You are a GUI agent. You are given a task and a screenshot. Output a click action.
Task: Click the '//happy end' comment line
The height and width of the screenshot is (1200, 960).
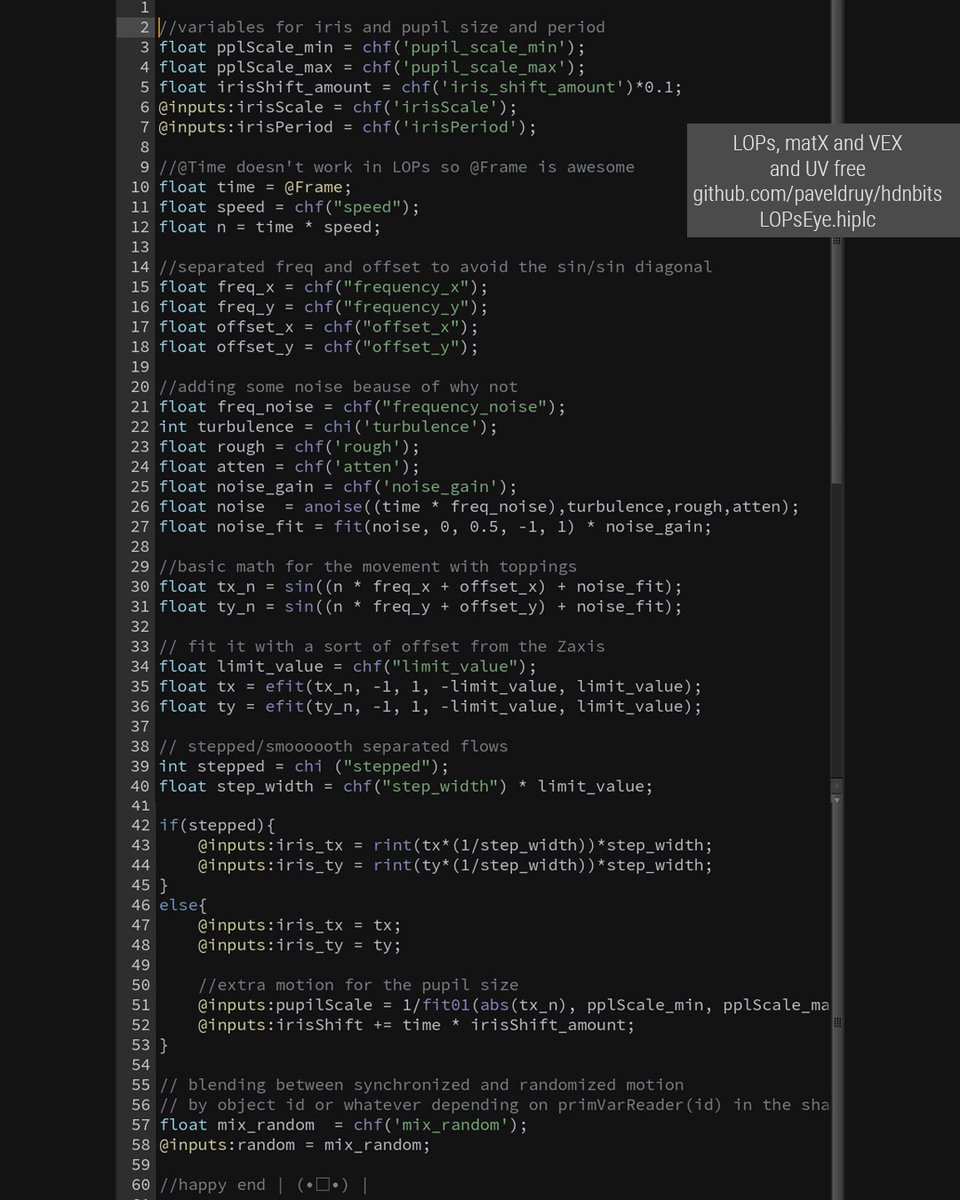[263, 1185]
